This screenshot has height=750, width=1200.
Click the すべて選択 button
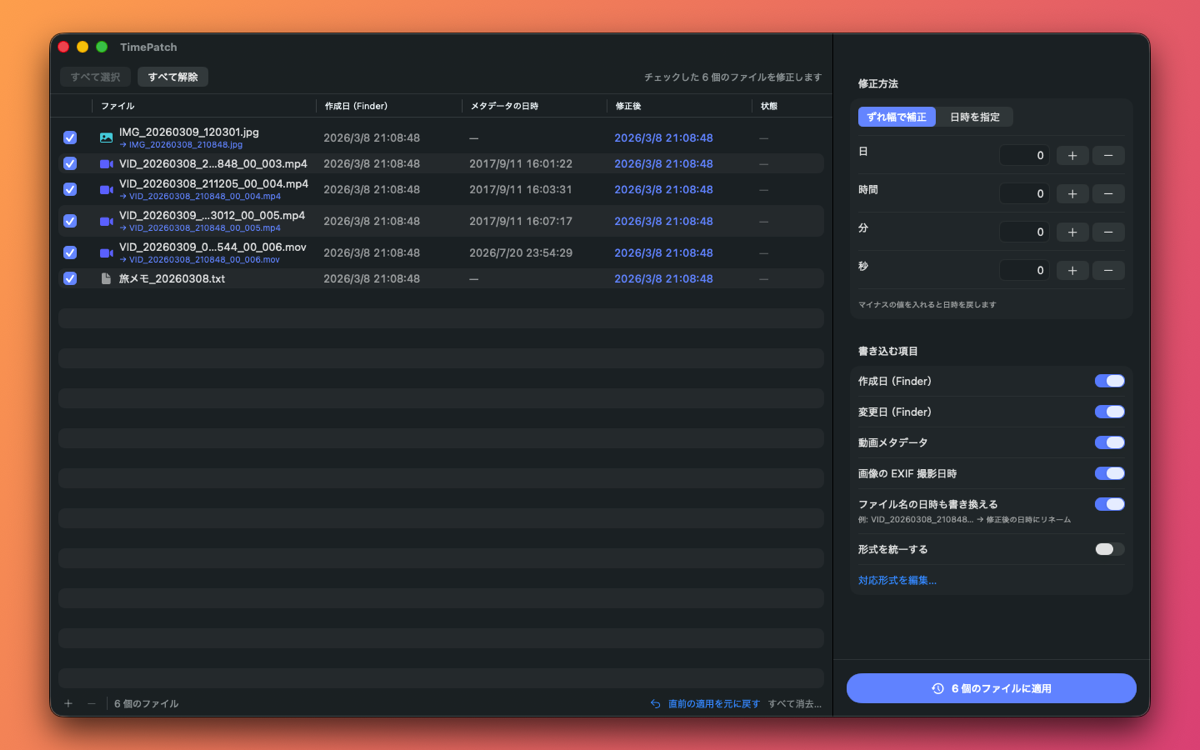95,77
